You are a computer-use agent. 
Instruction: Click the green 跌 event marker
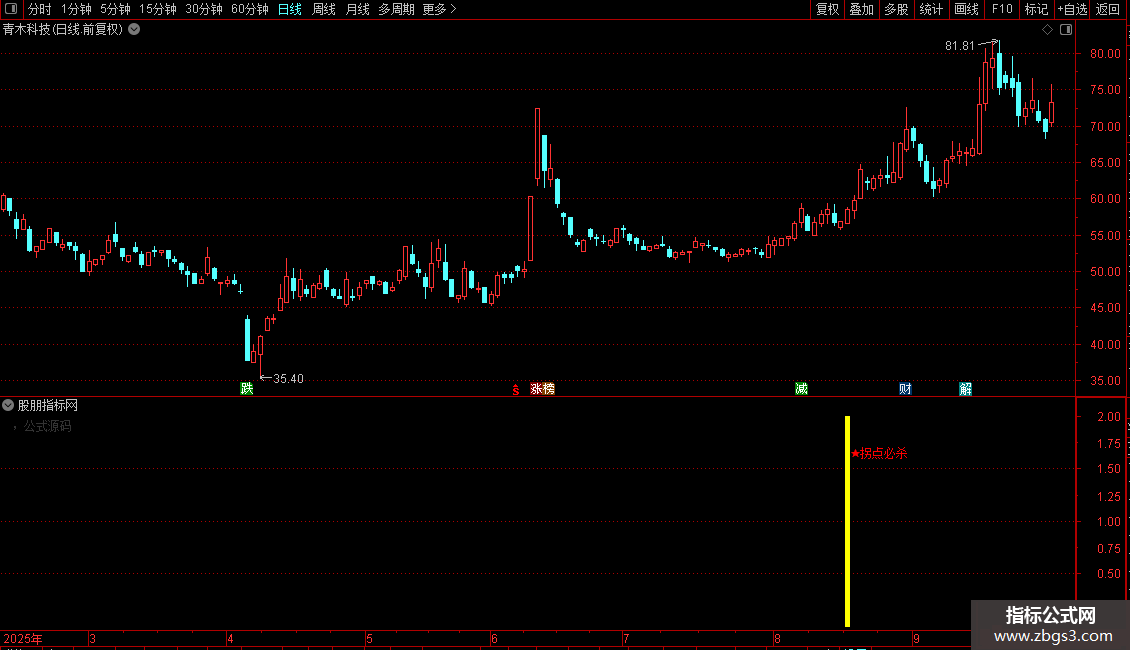[246, 389]
